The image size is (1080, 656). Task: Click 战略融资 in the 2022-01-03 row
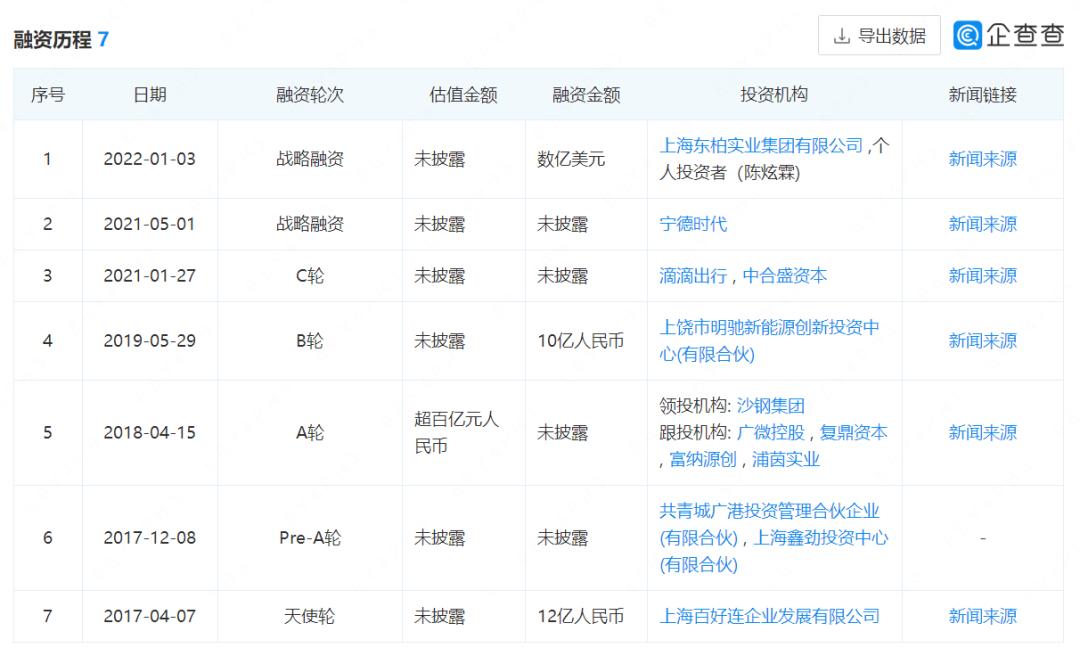click(310, 159)
